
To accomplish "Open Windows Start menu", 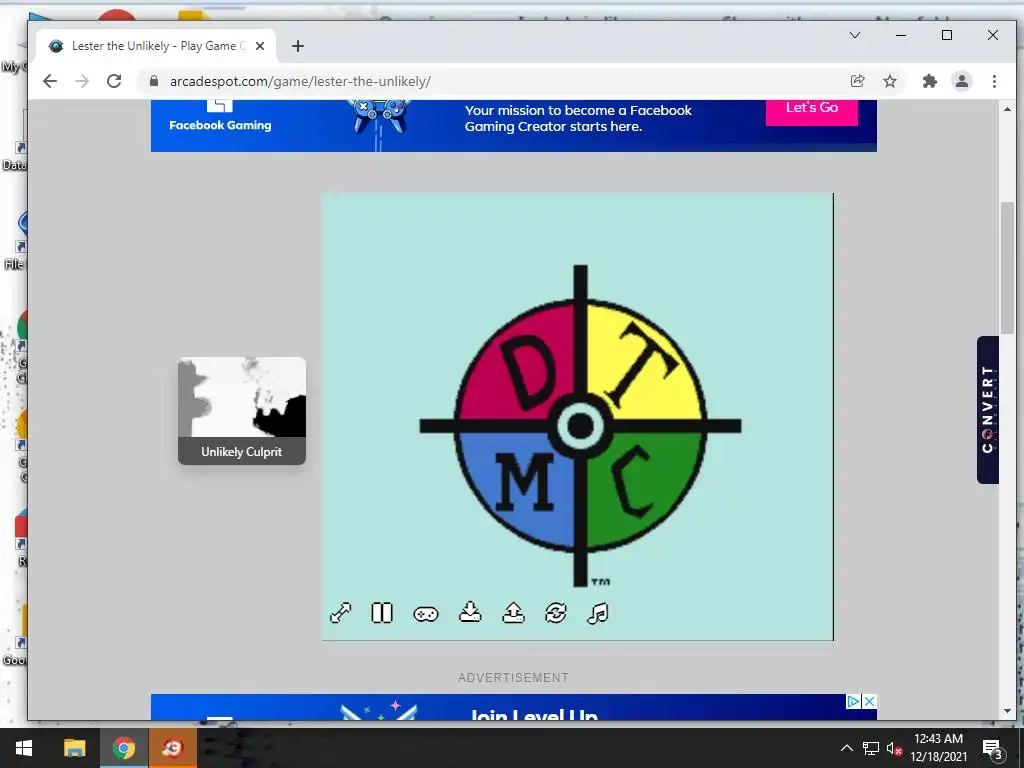I will [x=24, y=748].
